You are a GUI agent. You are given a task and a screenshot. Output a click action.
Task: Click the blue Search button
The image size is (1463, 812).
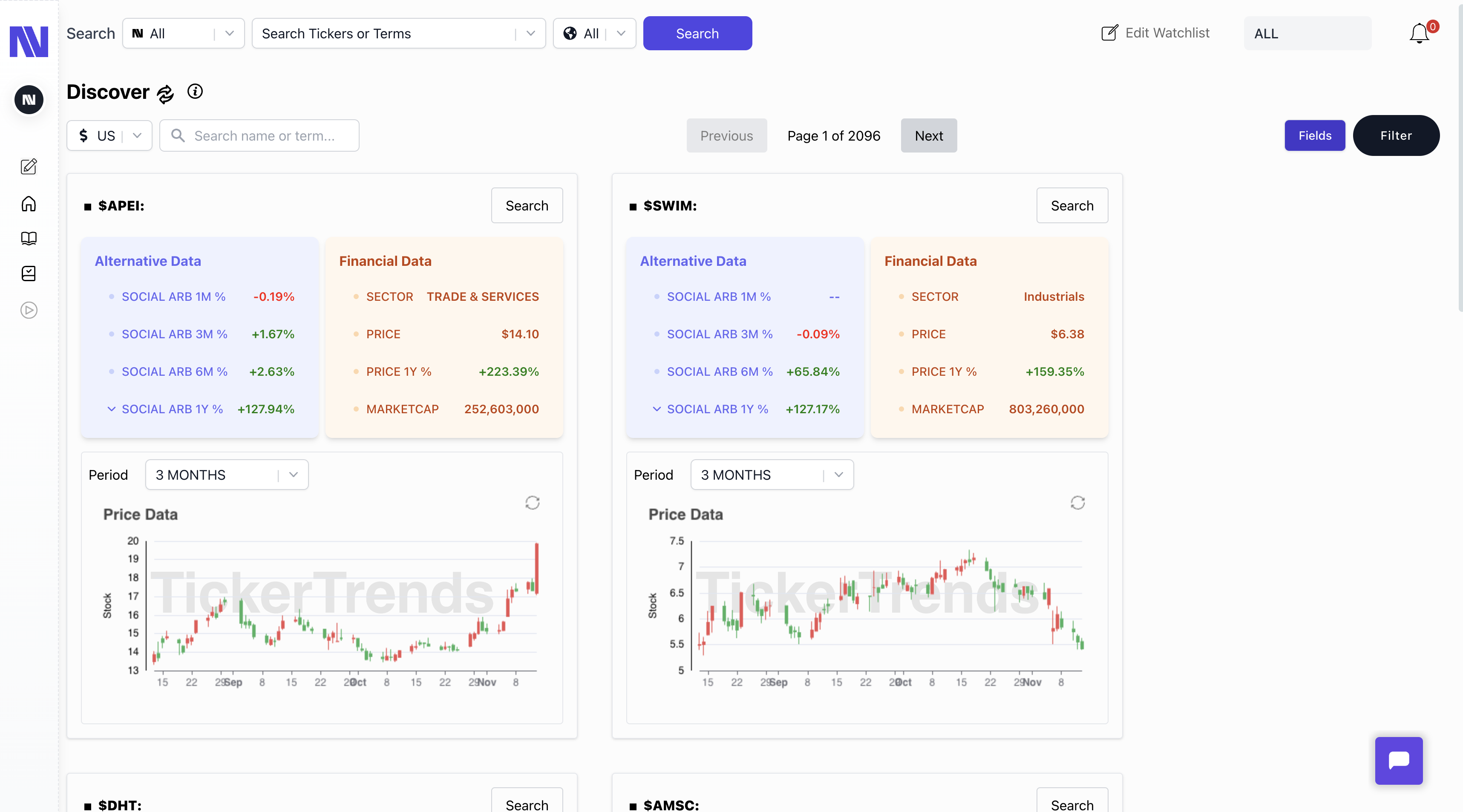697,34
